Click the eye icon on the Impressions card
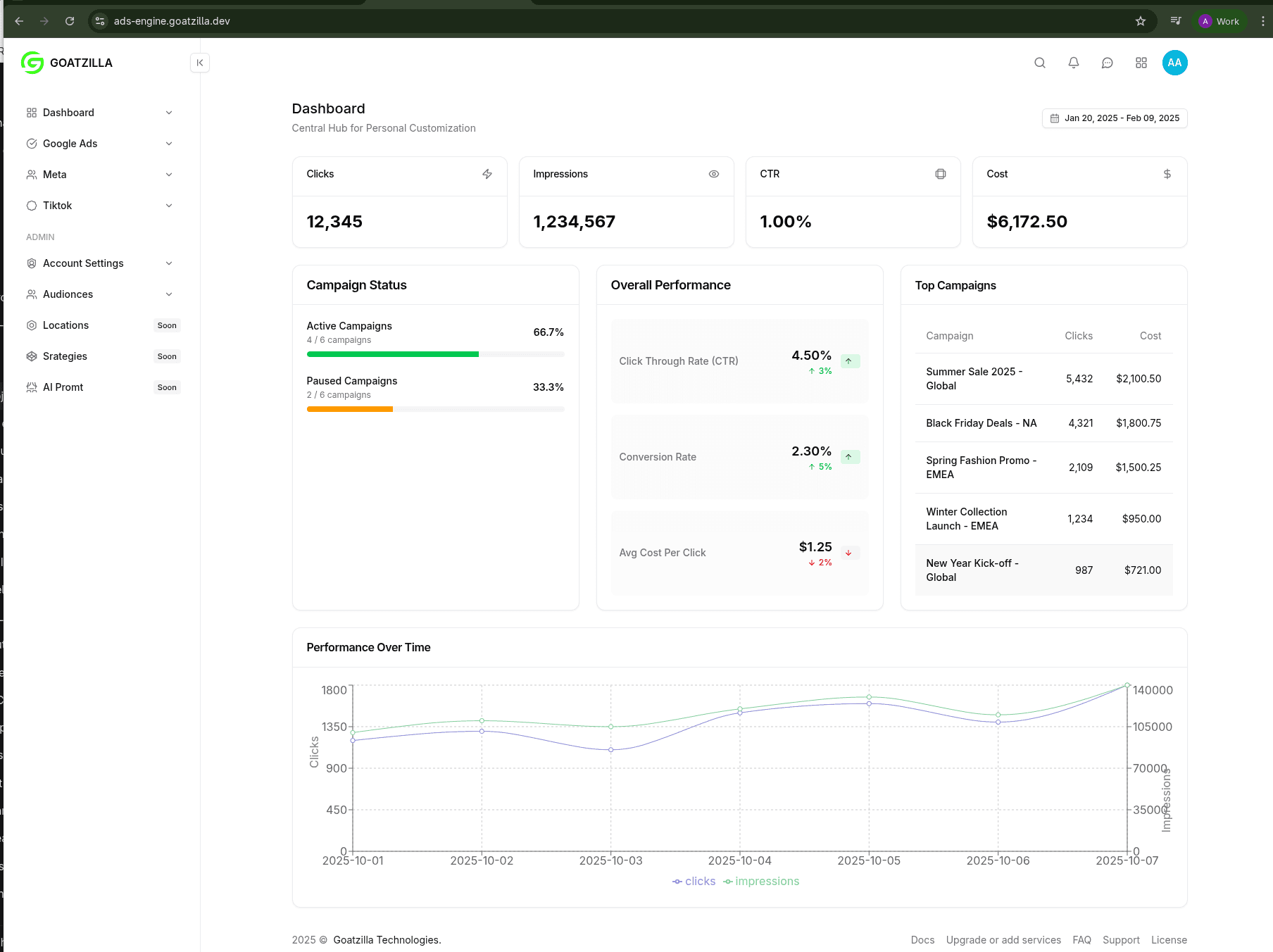 click(x=714, y=174)
